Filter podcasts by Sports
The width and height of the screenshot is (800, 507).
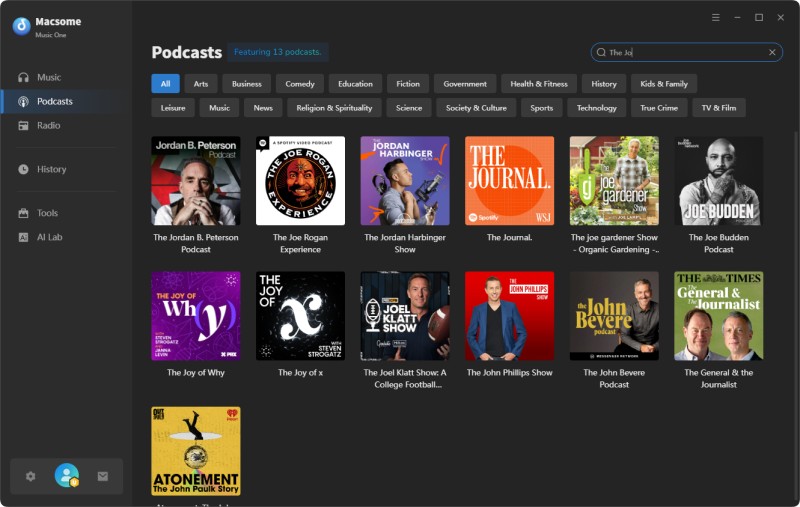[x=542, y=108]
